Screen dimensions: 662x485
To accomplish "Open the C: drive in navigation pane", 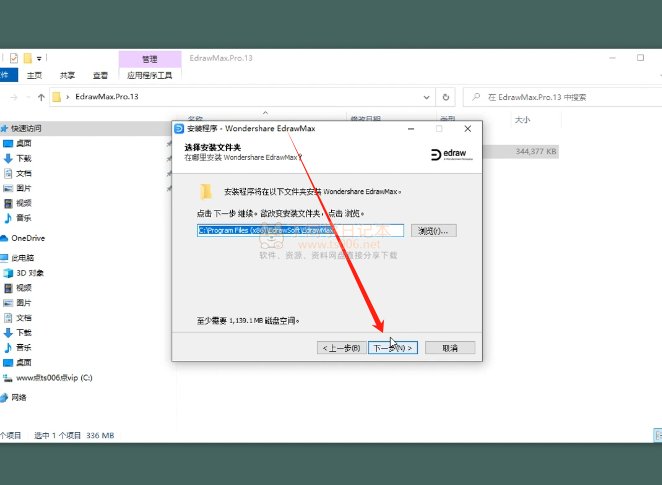I will (x=54, y=378).
